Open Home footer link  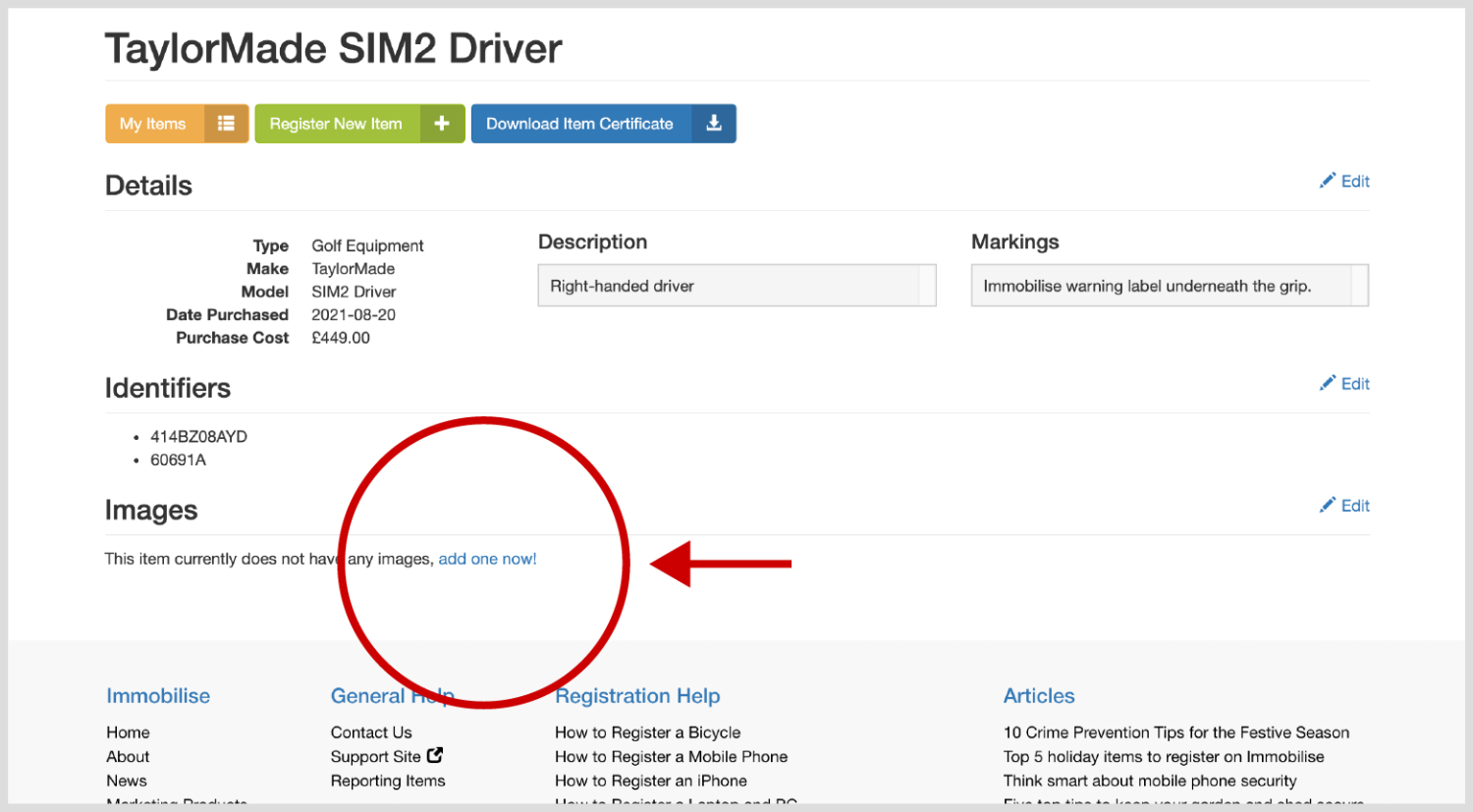pyautogui.click(x=128, y=732)
